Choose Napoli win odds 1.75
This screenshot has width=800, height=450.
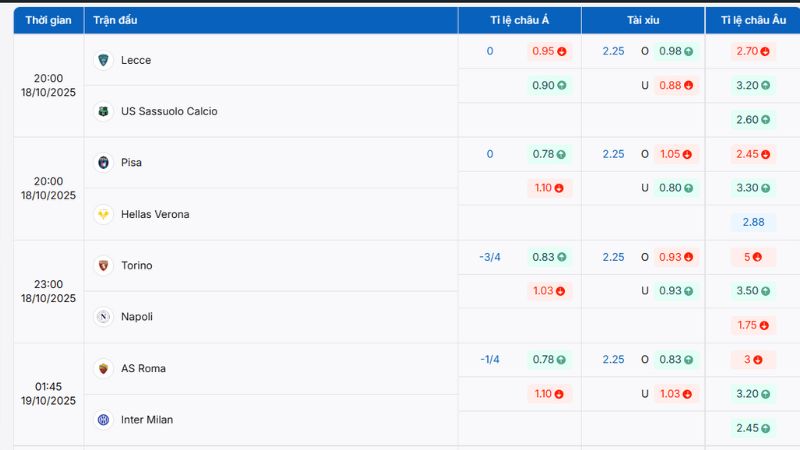click(x=752, y=325)
